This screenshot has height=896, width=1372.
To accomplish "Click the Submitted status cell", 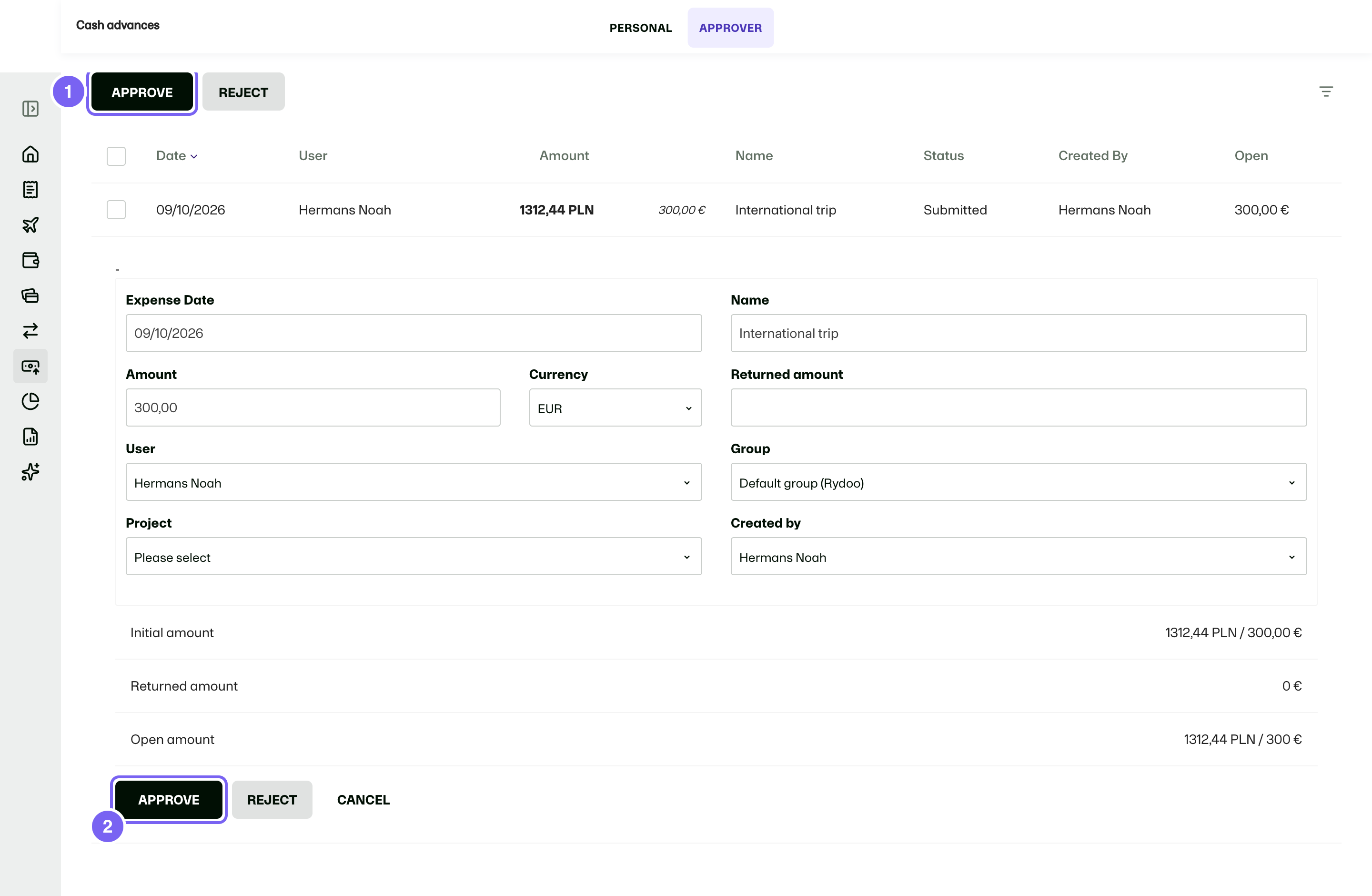I will coord(955,210).
